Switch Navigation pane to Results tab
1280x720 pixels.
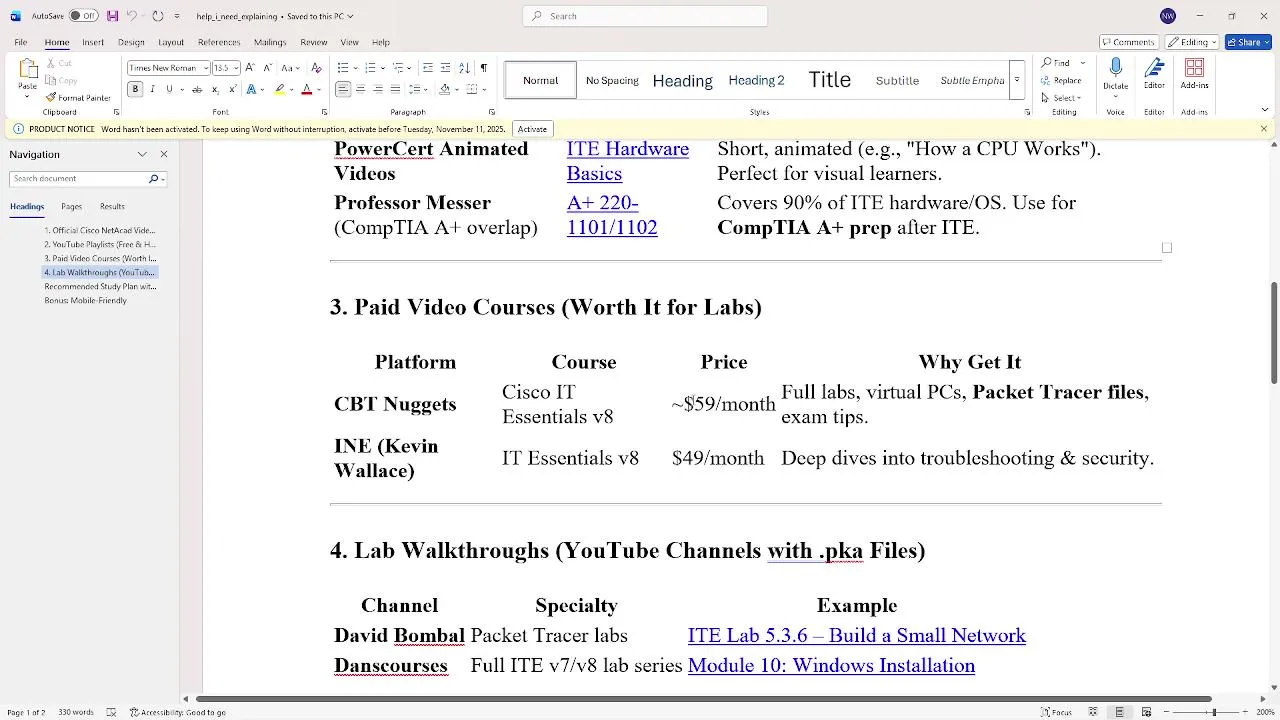[x=112, y=207]
